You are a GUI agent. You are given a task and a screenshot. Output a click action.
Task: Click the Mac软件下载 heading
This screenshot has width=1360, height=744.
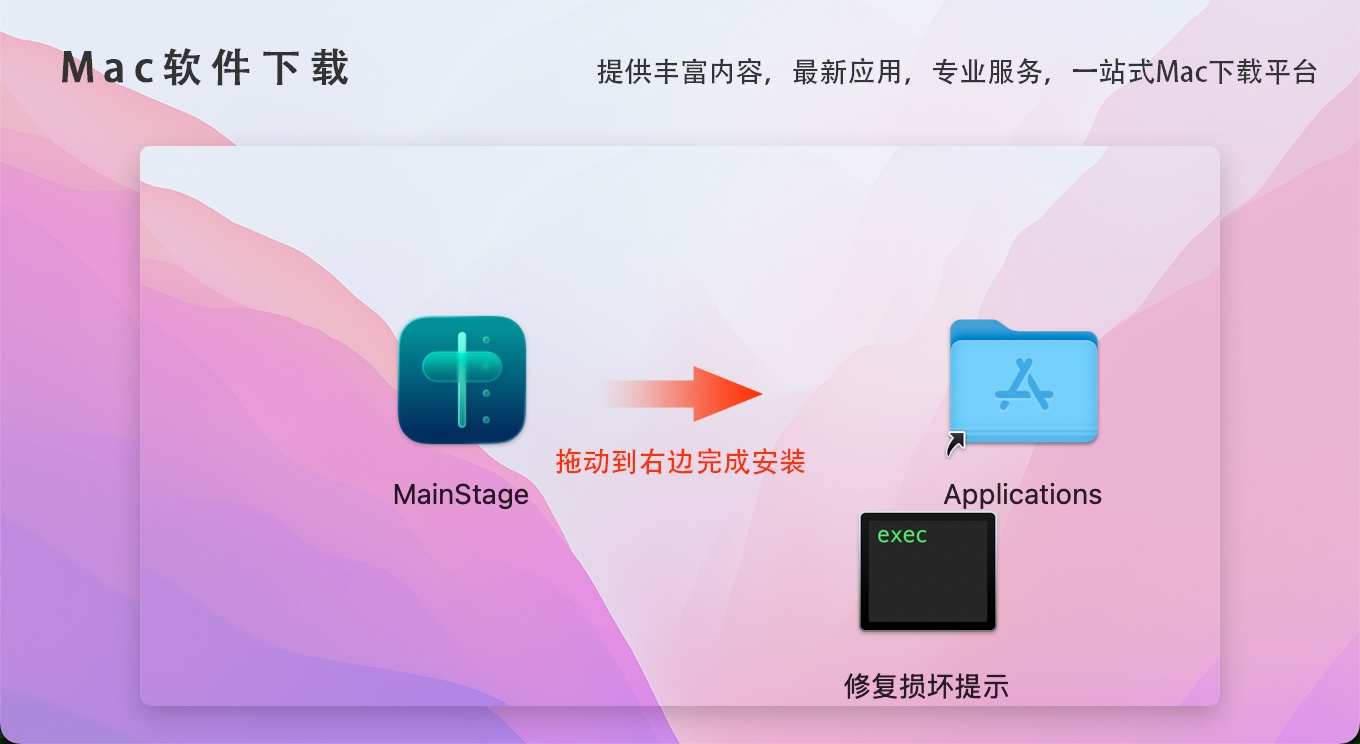(x=206, y=68)
